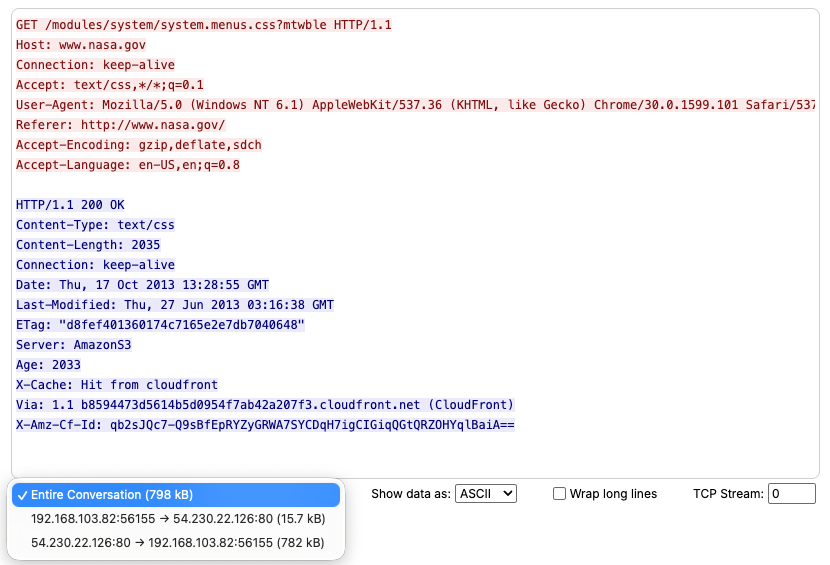
Task: Click the X-Cache: Hit from cloudfront line
Action: pos(117,385)
